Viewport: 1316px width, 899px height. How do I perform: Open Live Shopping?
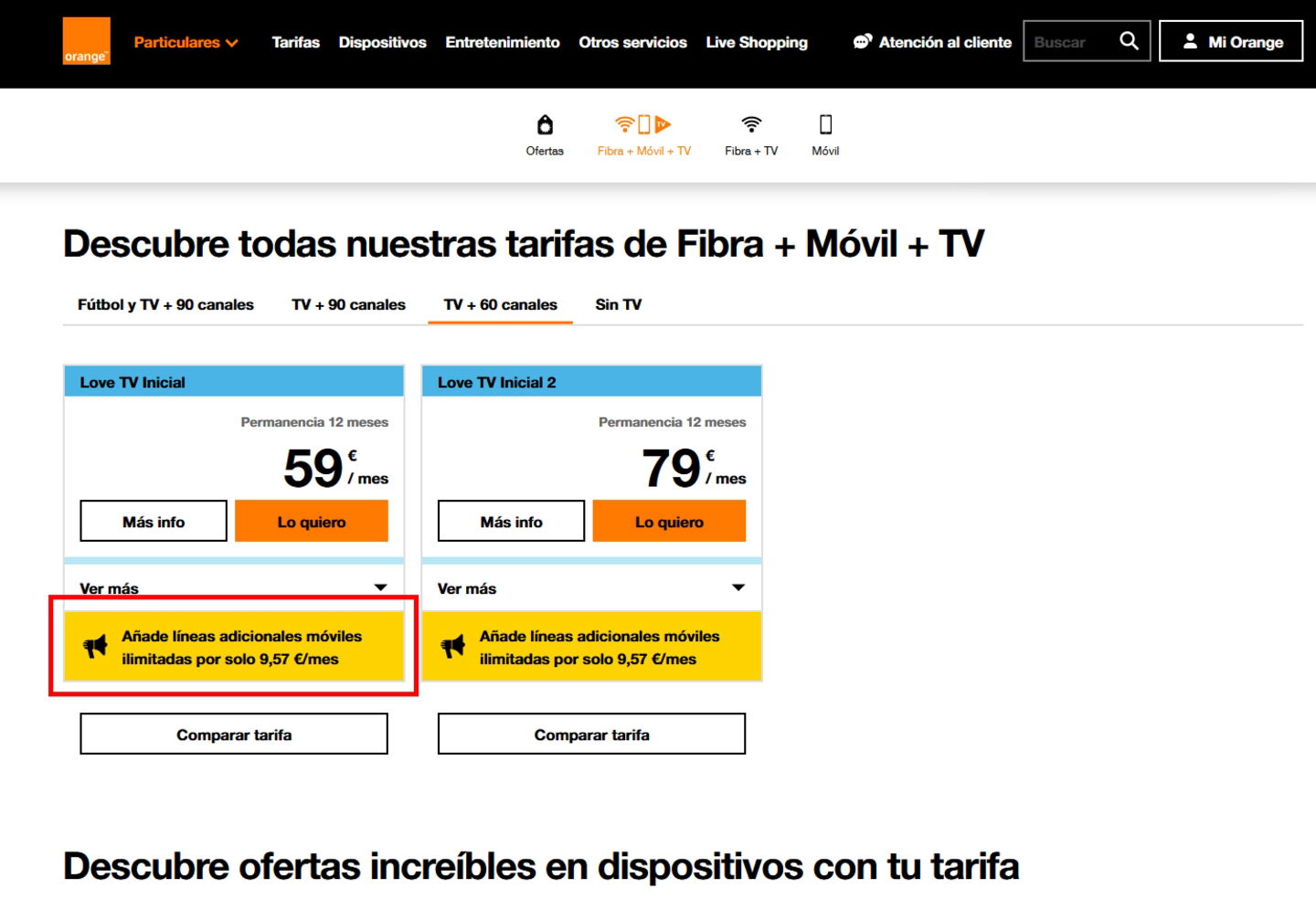point(757,42)
